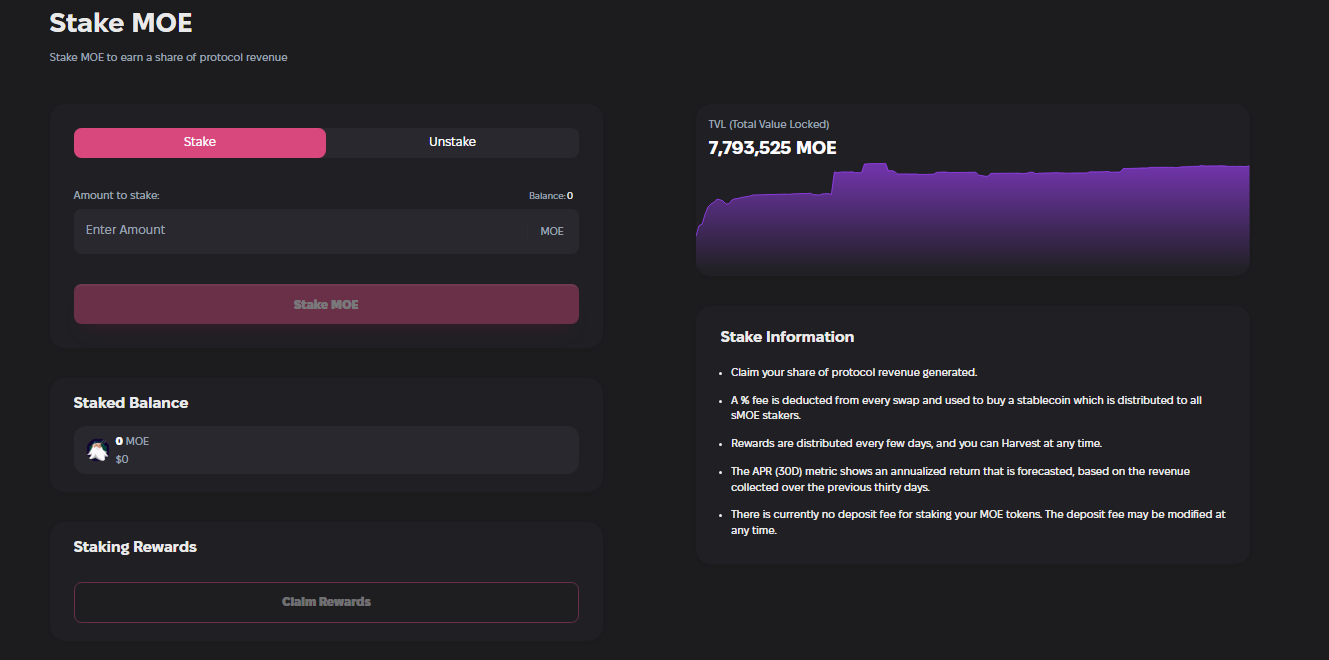Click the $0 staked value
1329x660 pixels.
click(122, 460)
